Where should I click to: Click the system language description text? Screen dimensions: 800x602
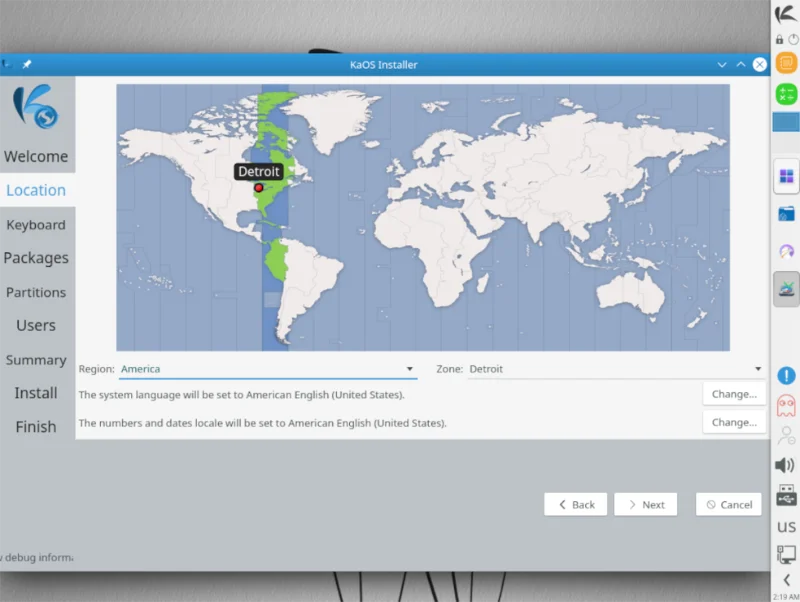pos(241,394)
